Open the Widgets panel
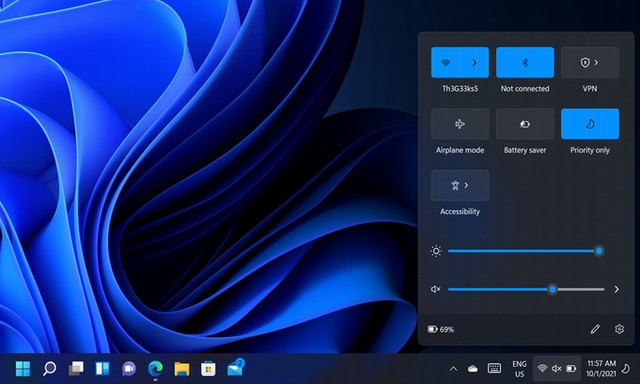640x384 pixels. (102, 368)
